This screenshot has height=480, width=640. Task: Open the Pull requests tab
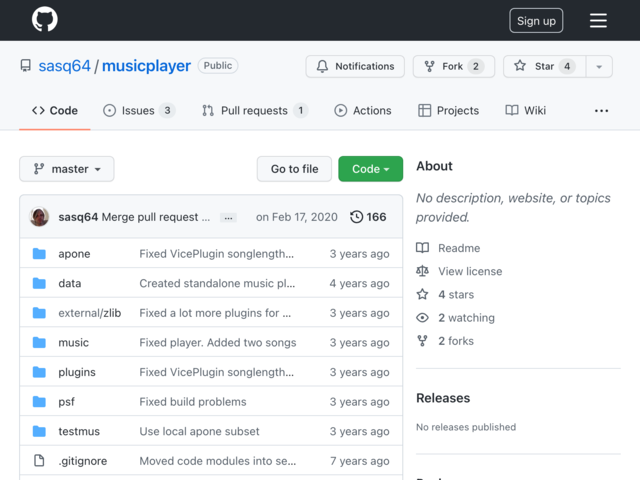(255, 111)
